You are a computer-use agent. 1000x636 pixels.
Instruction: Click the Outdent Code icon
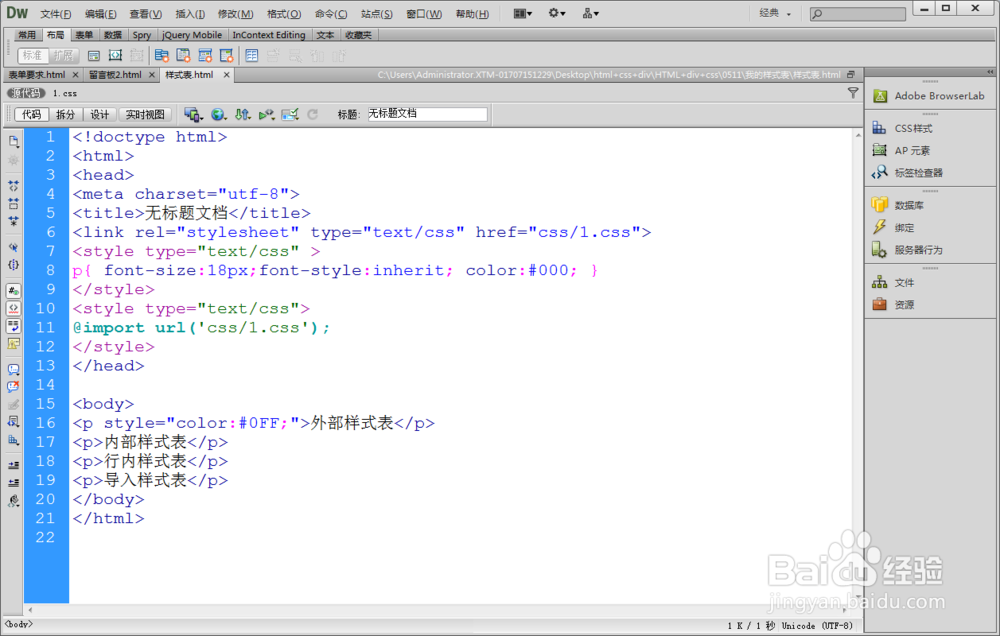(x=13, y=483)
